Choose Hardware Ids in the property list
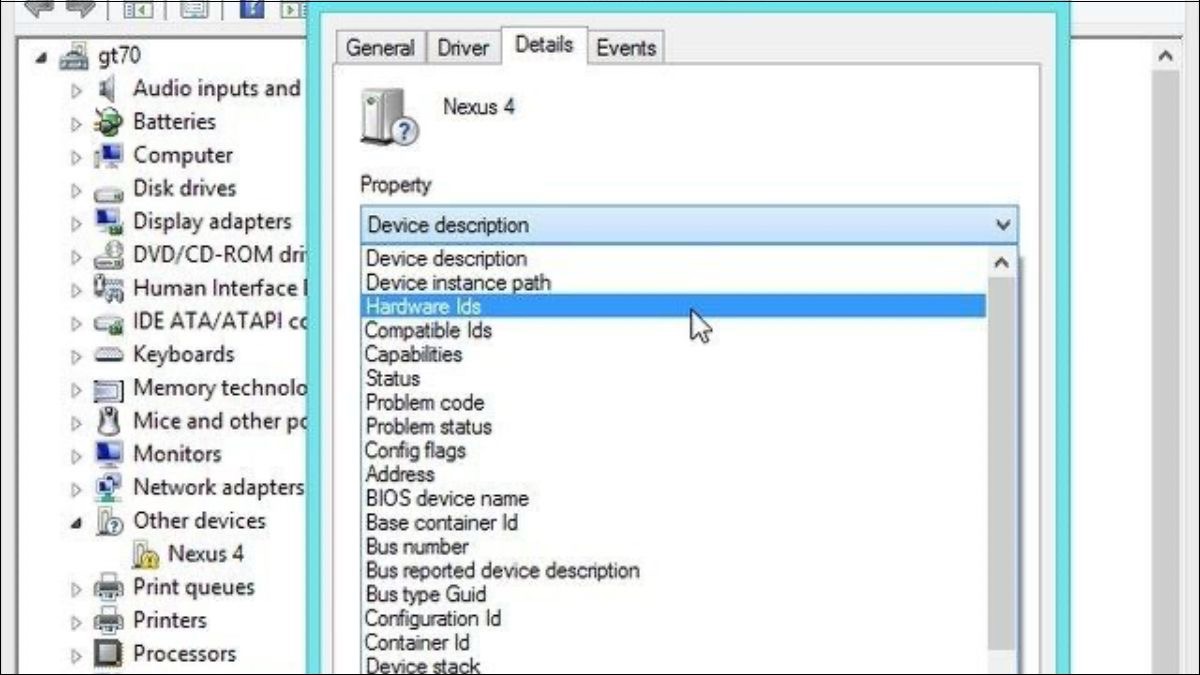 (x=673, y=306)
